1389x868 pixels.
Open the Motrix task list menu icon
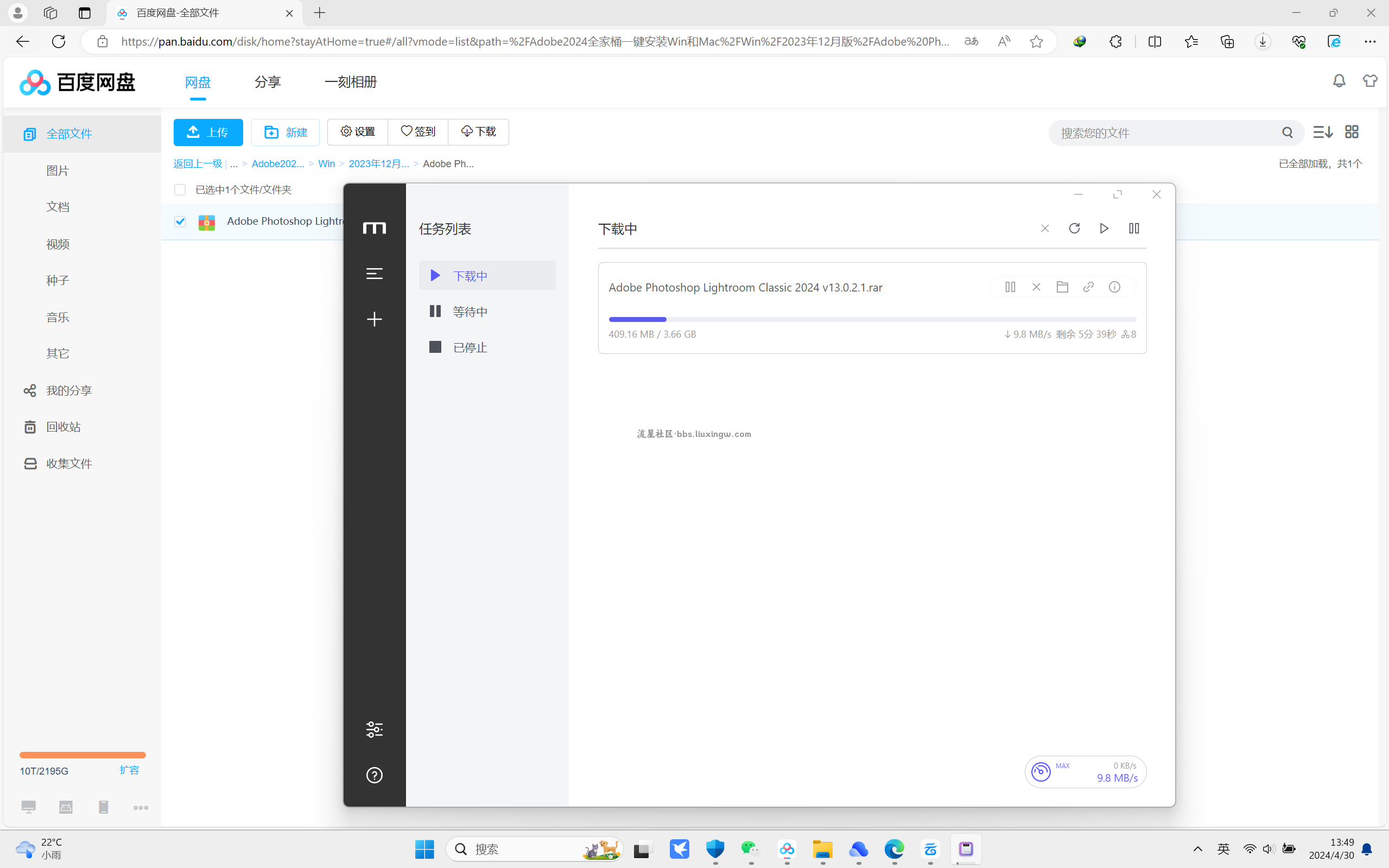374,273
